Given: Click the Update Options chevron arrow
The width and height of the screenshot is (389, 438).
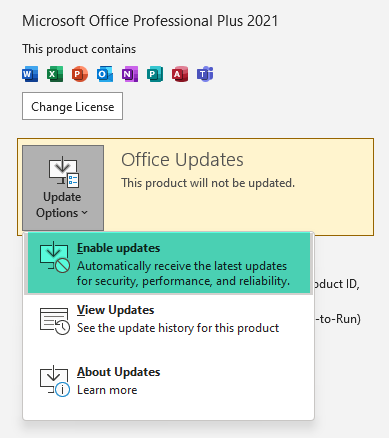Looking at the screenshot, I should pyautogui.click(x=84, y=213).
